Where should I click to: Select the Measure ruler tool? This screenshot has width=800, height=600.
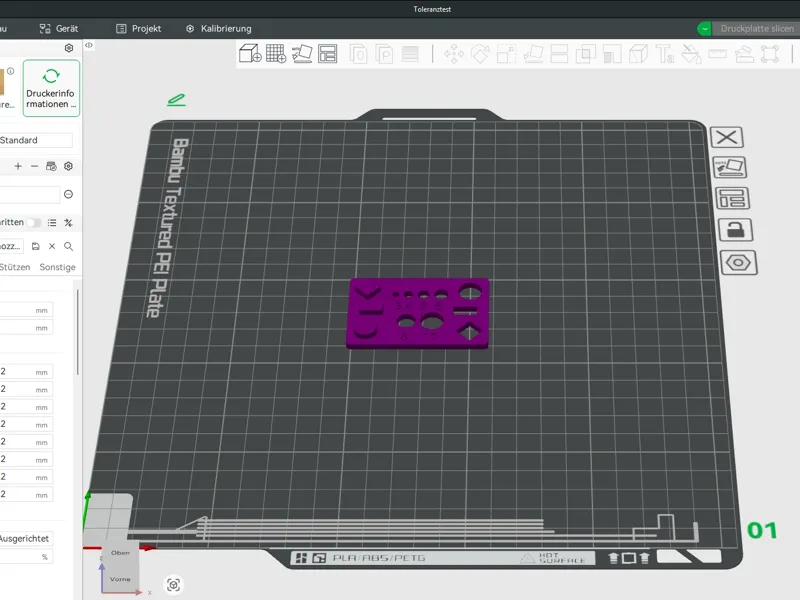[717, 54]
